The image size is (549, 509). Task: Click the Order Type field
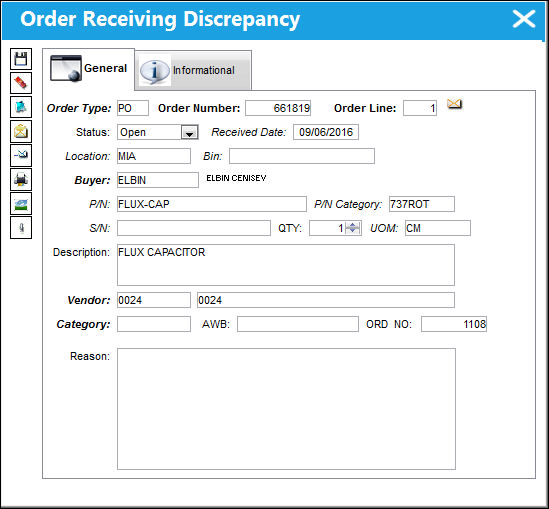(x=133, y=108)
